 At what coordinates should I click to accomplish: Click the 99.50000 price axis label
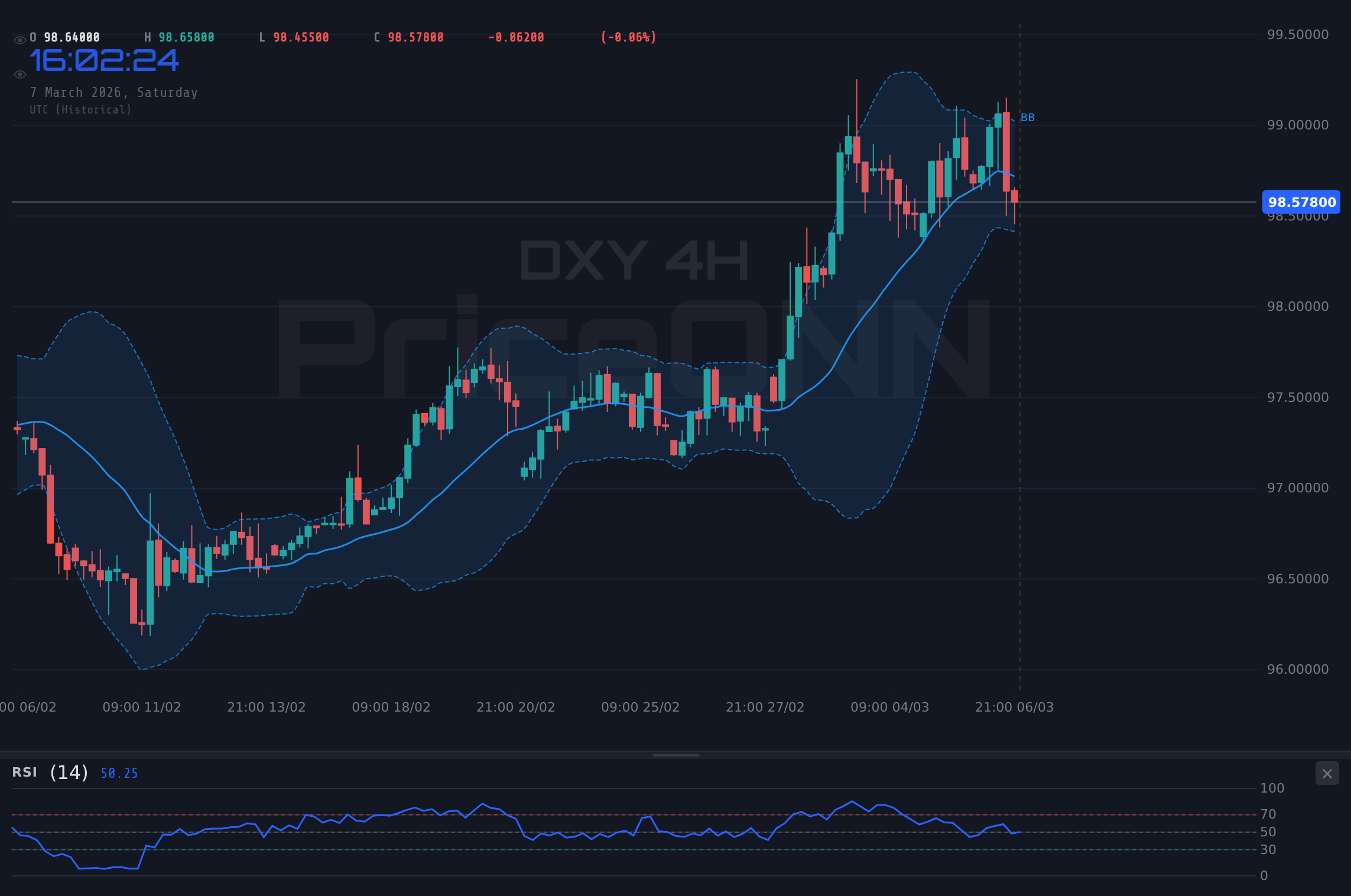(x=1298, y=35)
